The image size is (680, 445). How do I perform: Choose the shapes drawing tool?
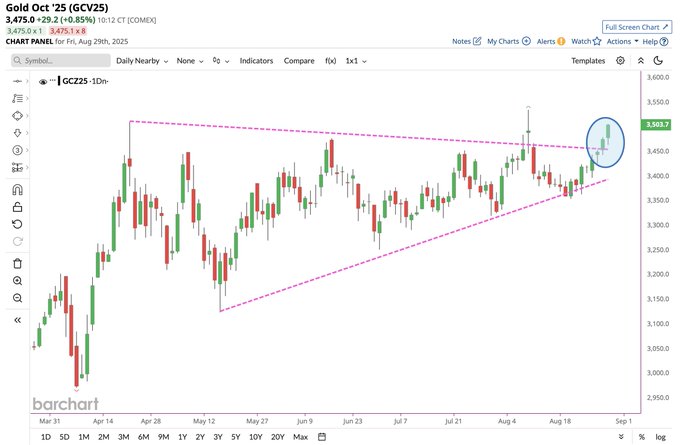tap(17, 116)
